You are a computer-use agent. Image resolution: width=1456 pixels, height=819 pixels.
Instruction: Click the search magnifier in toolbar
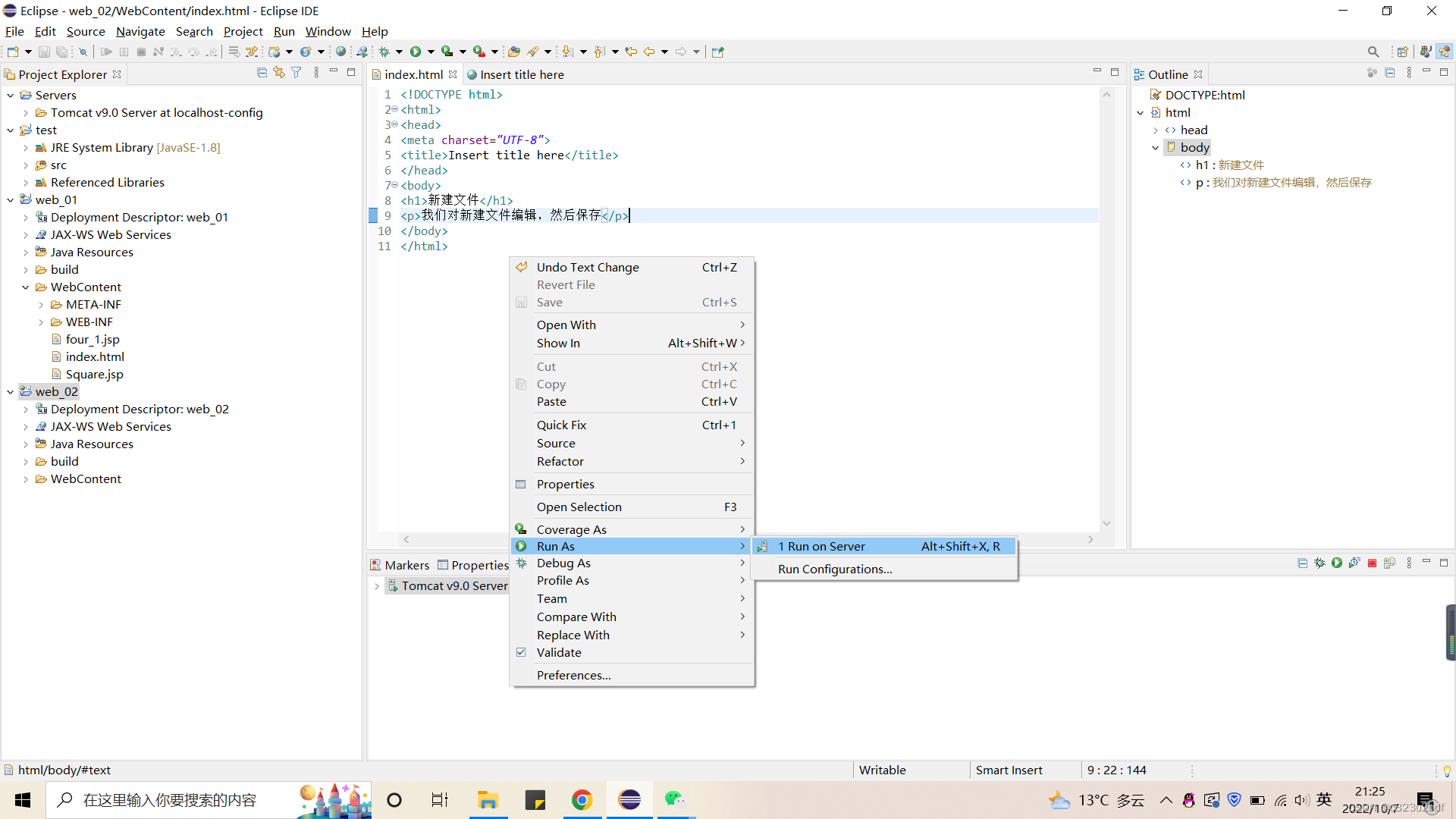pos(1373,52)
